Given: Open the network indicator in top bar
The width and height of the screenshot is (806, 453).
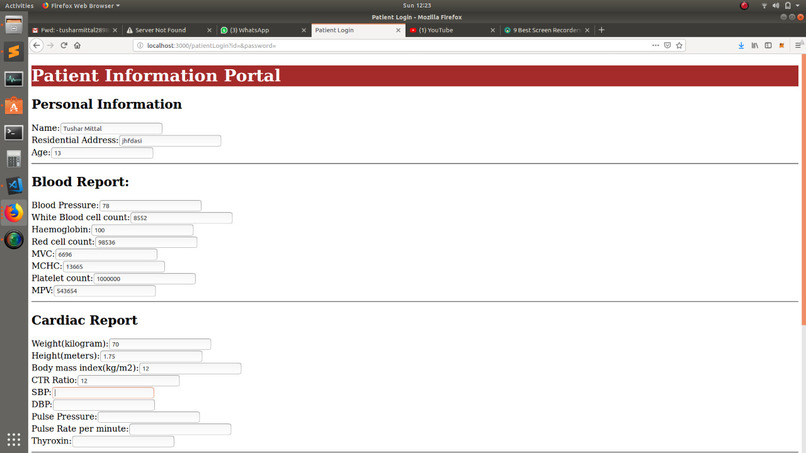Looking at the screenshot, I should click(x=764, y=6).
